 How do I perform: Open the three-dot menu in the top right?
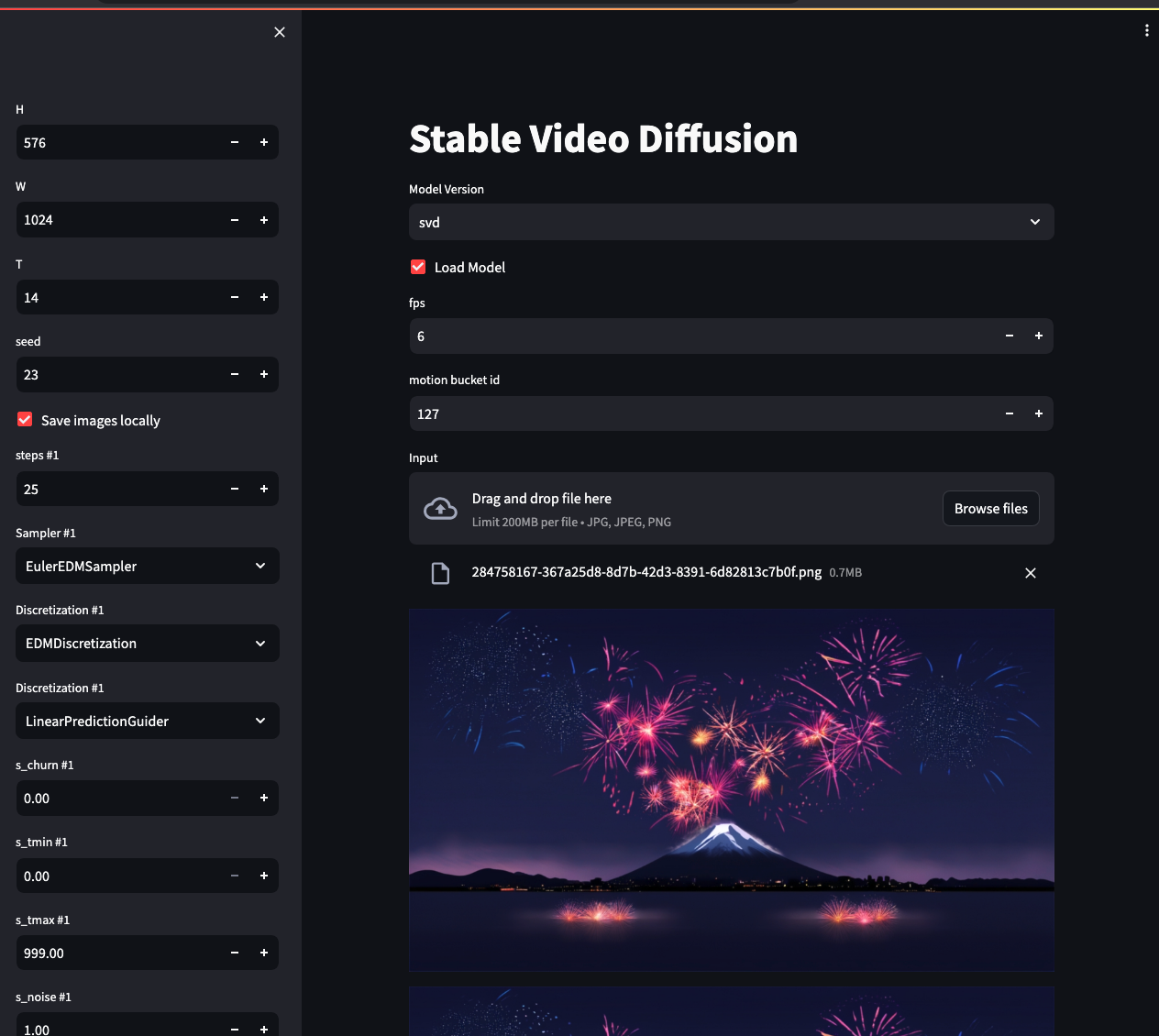[1146, 29]
